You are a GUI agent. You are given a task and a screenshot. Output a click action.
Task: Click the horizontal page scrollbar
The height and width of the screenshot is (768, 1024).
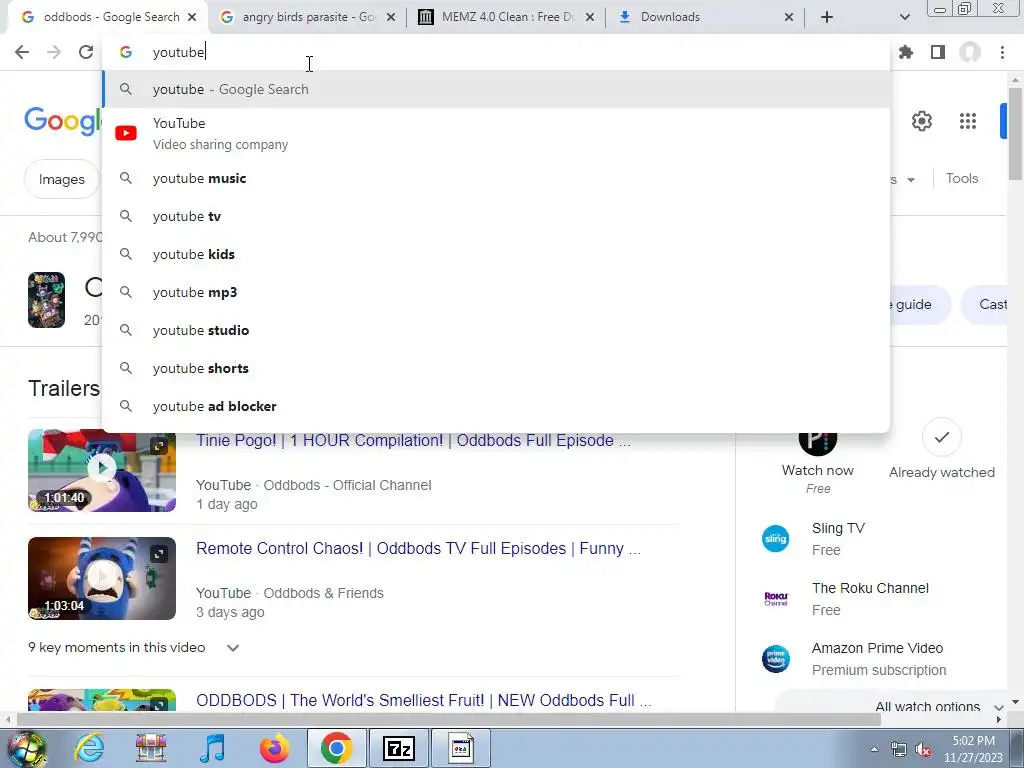pos(448,720)
